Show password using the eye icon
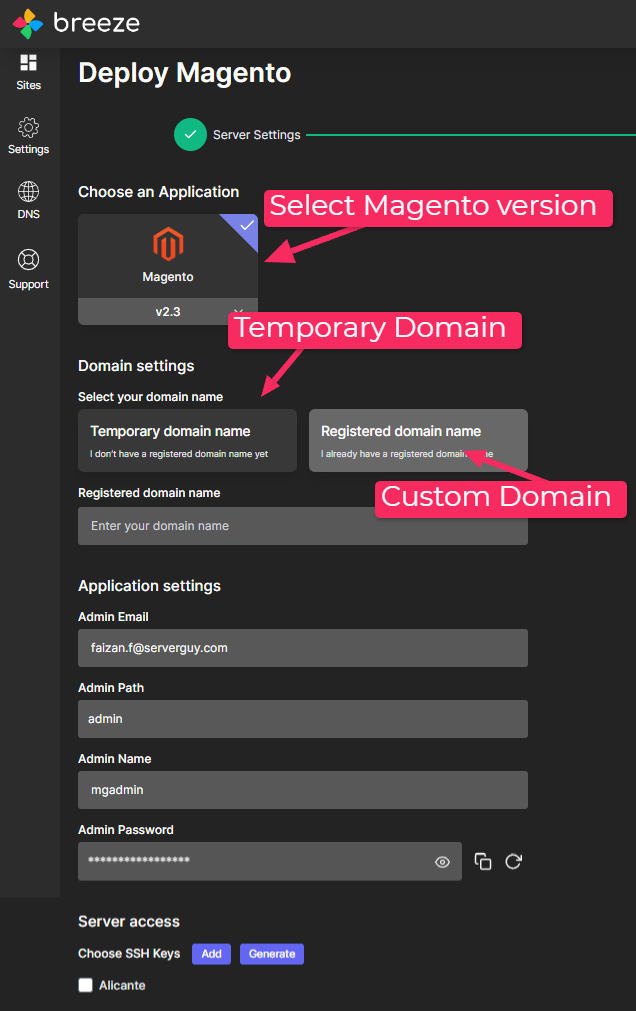Screen dimensions: 636x1011 [x=442, y=862]
